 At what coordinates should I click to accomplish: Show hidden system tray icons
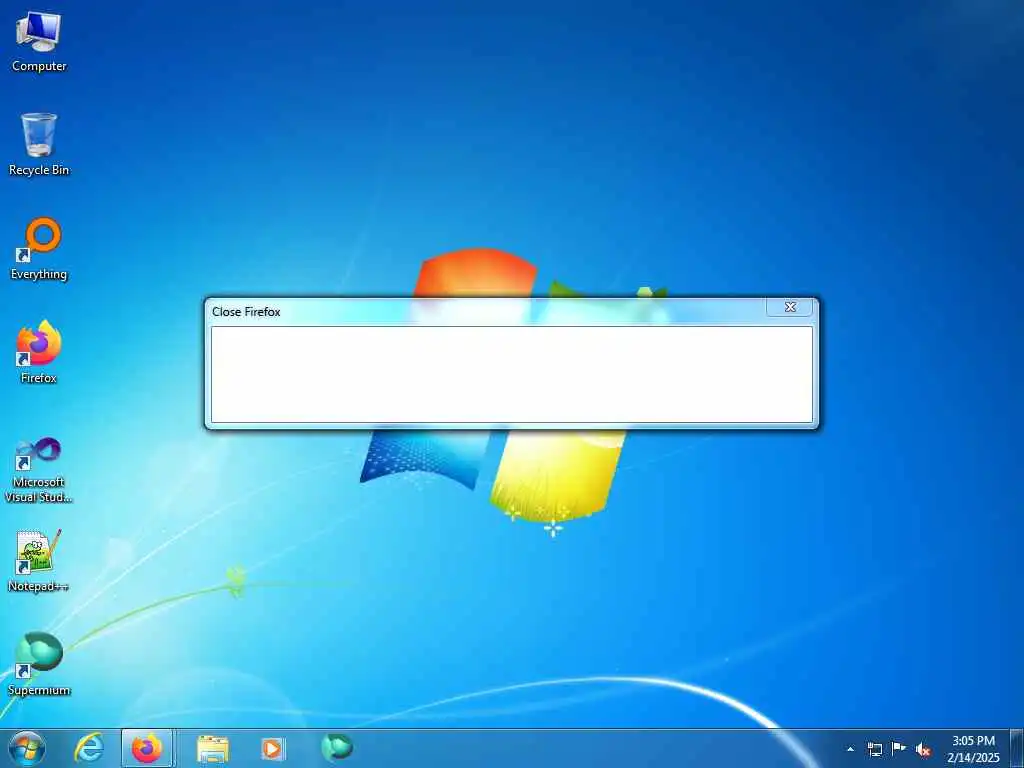coord(850,750)
